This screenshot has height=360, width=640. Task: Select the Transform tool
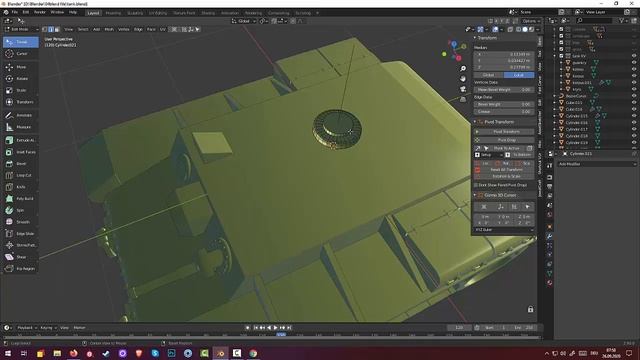pyautogui.click(x=20, y=102)
